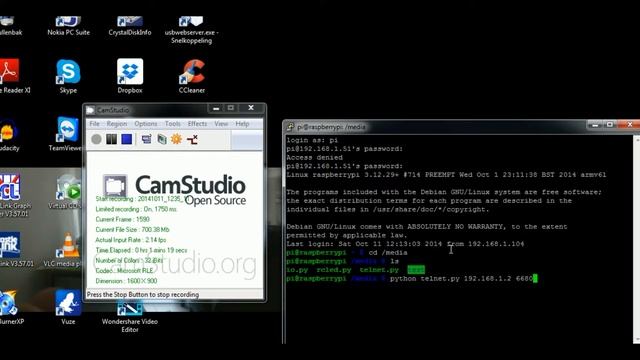This screenshot has height=360, width=640.
Task: Stop recording with the blue square button
Action: point(127,139)
